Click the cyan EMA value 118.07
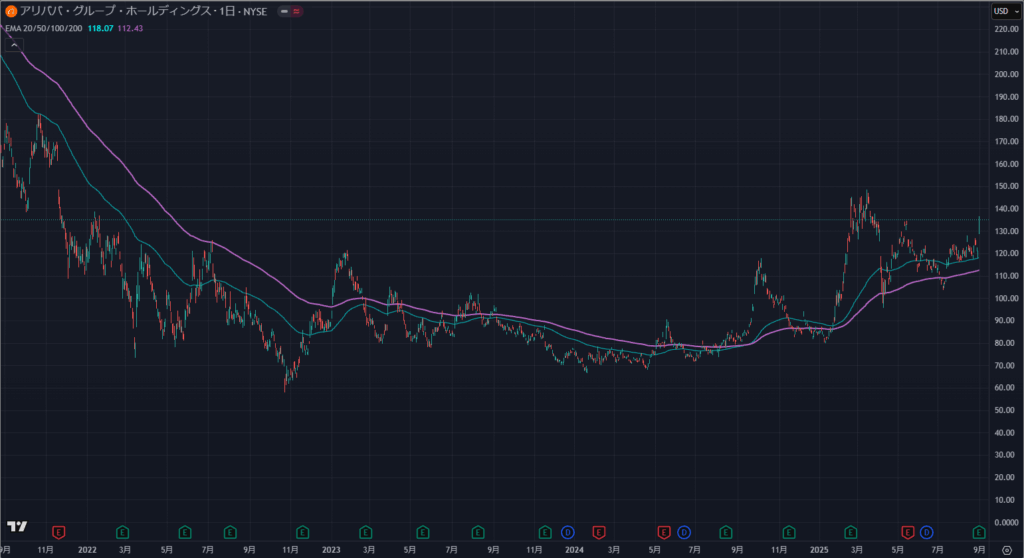 (x=101, y=29)
